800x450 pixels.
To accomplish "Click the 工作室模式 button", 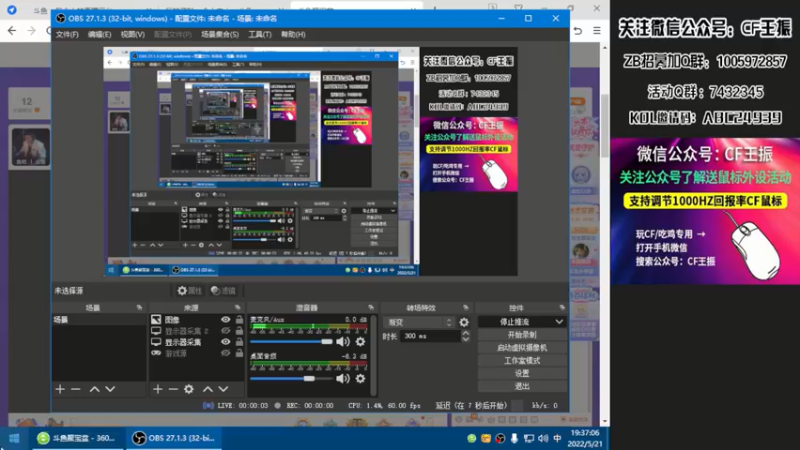I will coord(522,360).
